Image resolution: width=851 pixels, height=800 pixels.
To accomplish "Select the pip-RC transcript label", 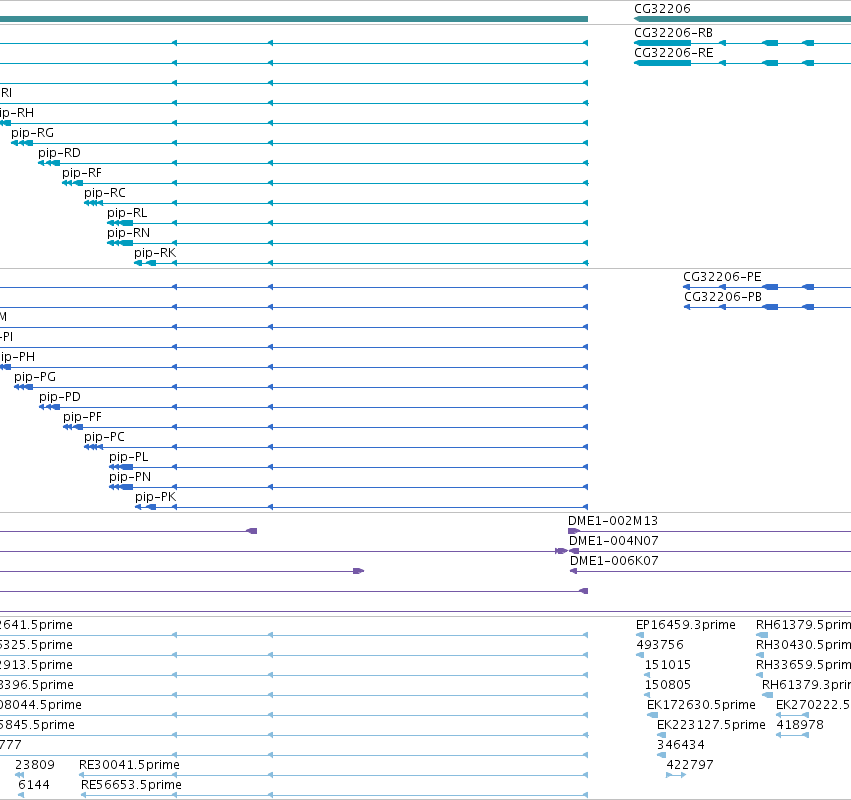I will click(105, 193).
